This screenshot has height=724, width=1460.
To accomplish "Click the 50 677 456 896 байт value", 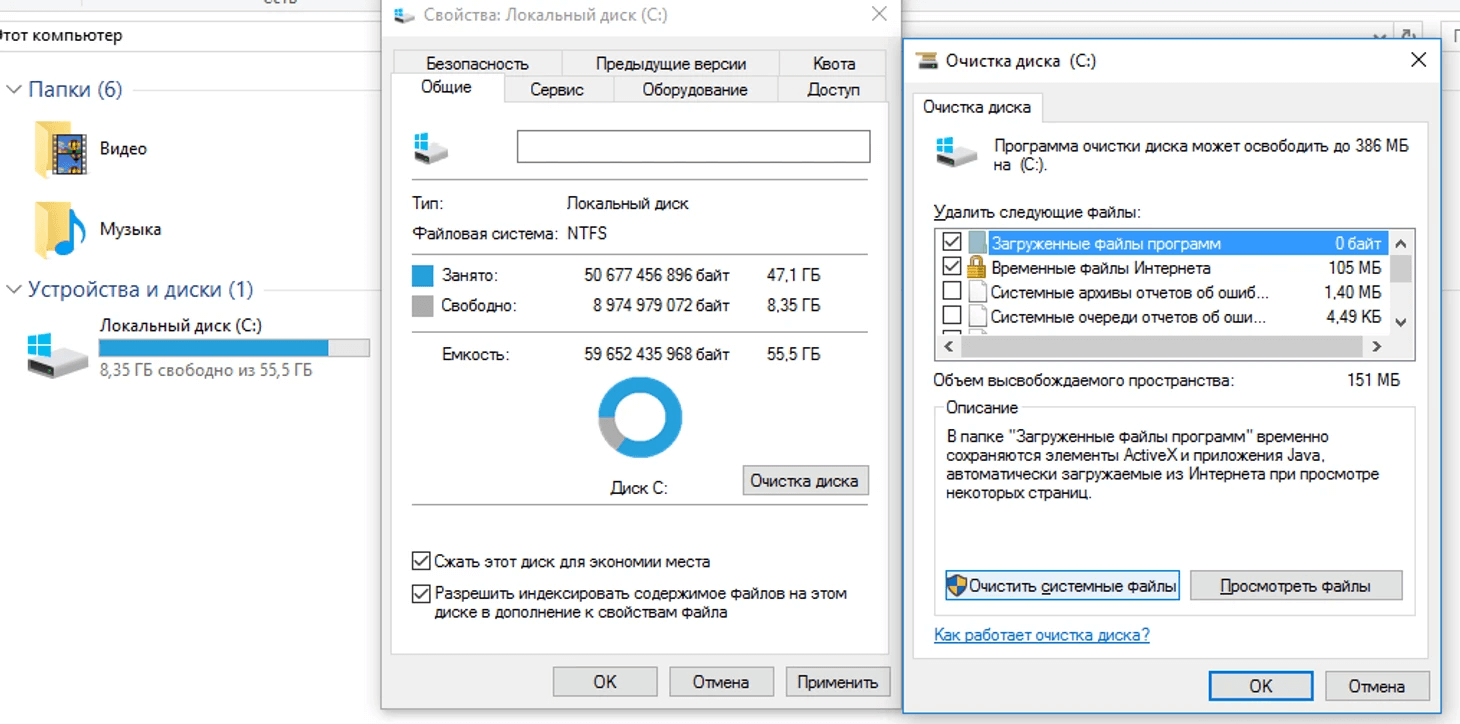I will 657,275.
